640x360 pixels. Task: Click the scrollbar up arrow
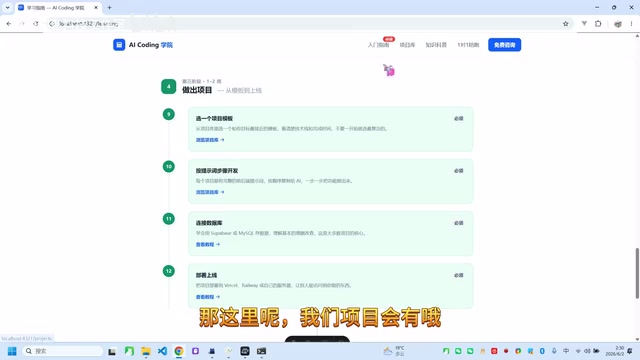pyautogui.click(x=637, y=36)
